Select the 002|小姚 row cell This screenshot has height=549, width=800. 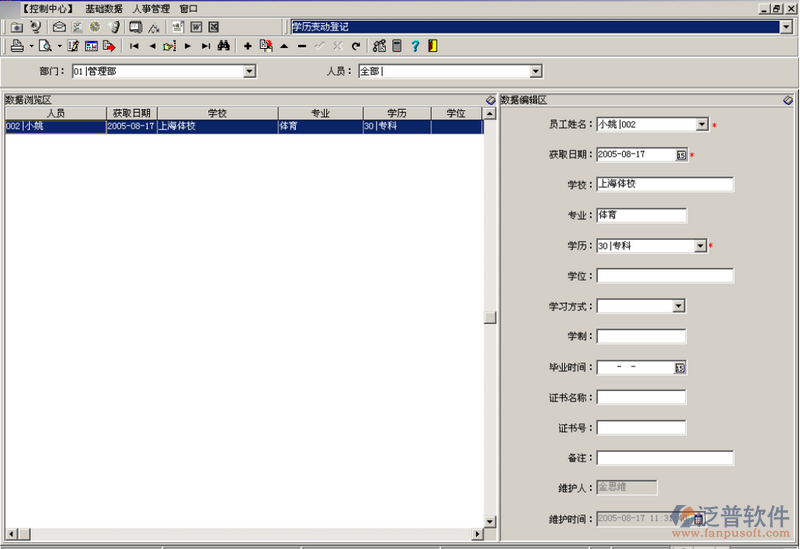coord(56,127)
